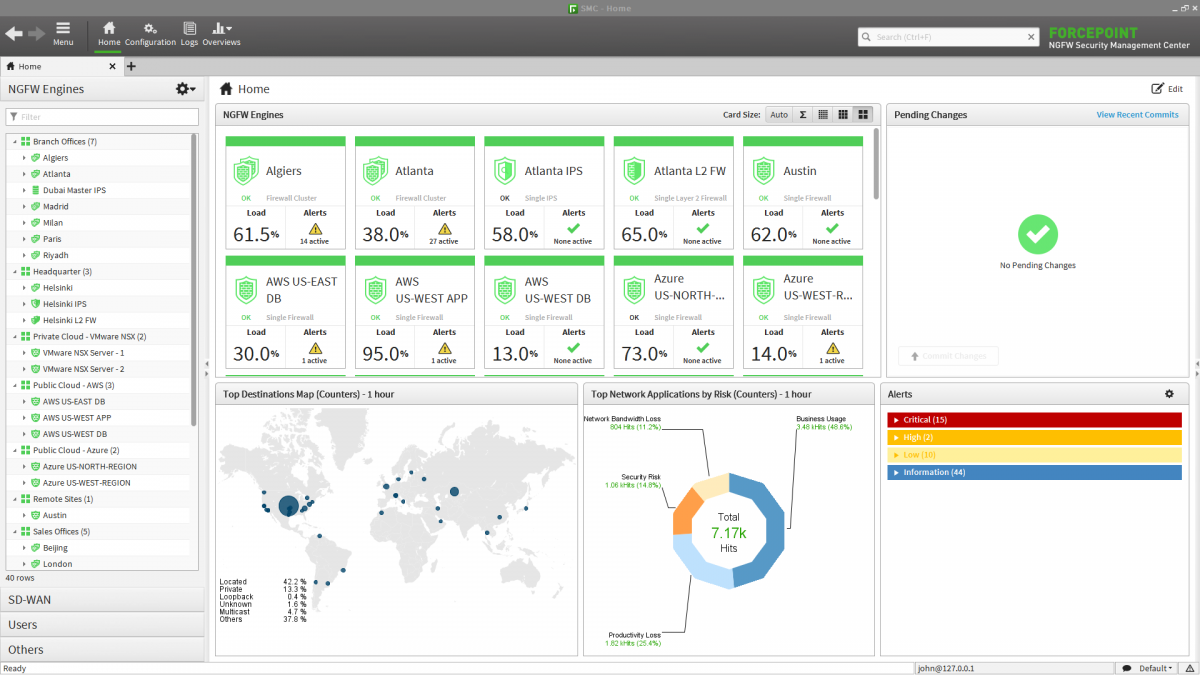This screenshot has height=675, width=1200.
Task: Click the View Recent Commits link
Action: tap(1137, 115)
